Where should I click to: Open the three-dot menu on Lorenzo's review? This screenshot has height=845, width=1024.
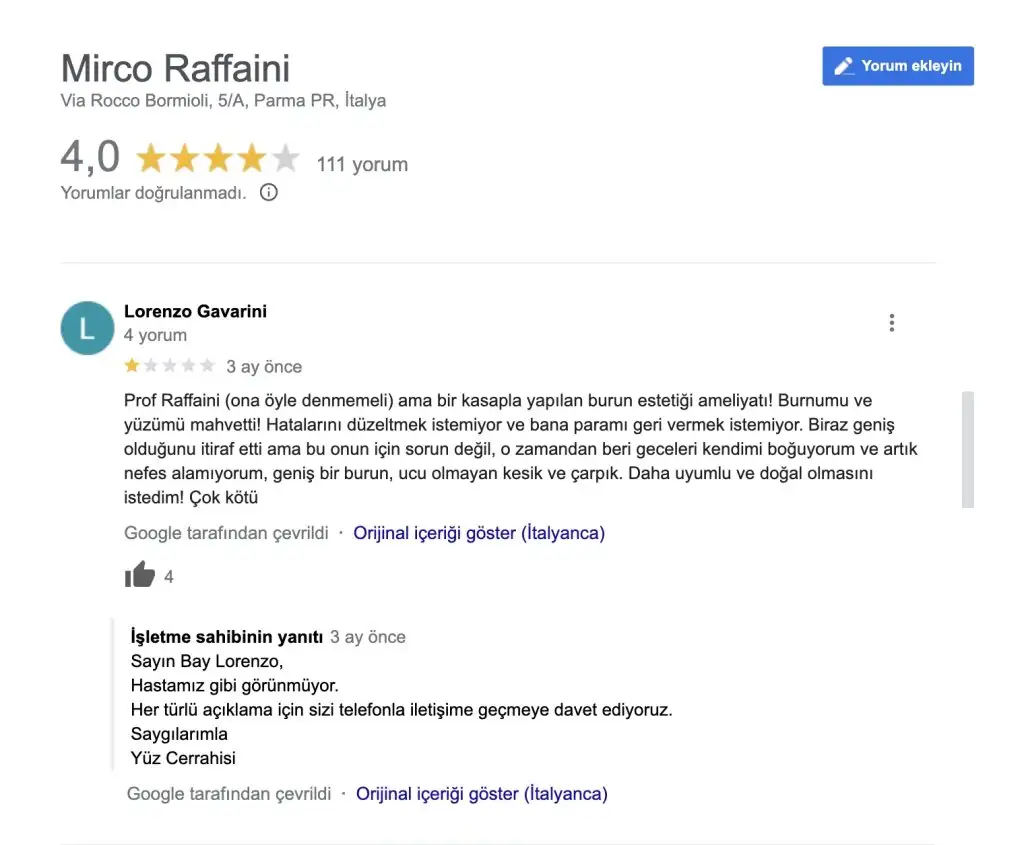tap(891, 323)
